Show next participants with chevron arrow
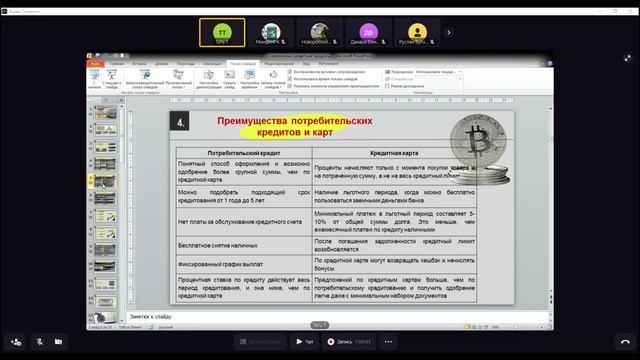Image resolution: width=640 pixels, height=360 pixels. [449, 33]
